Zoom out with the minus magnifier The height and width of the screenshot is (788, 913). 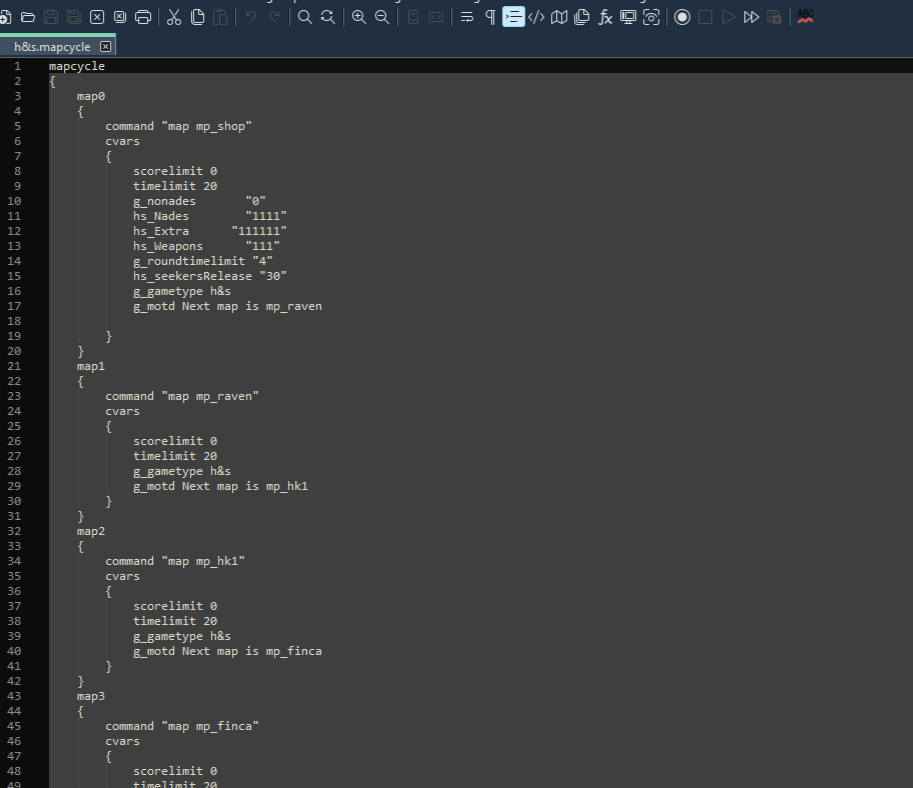(x=382, y=17)
